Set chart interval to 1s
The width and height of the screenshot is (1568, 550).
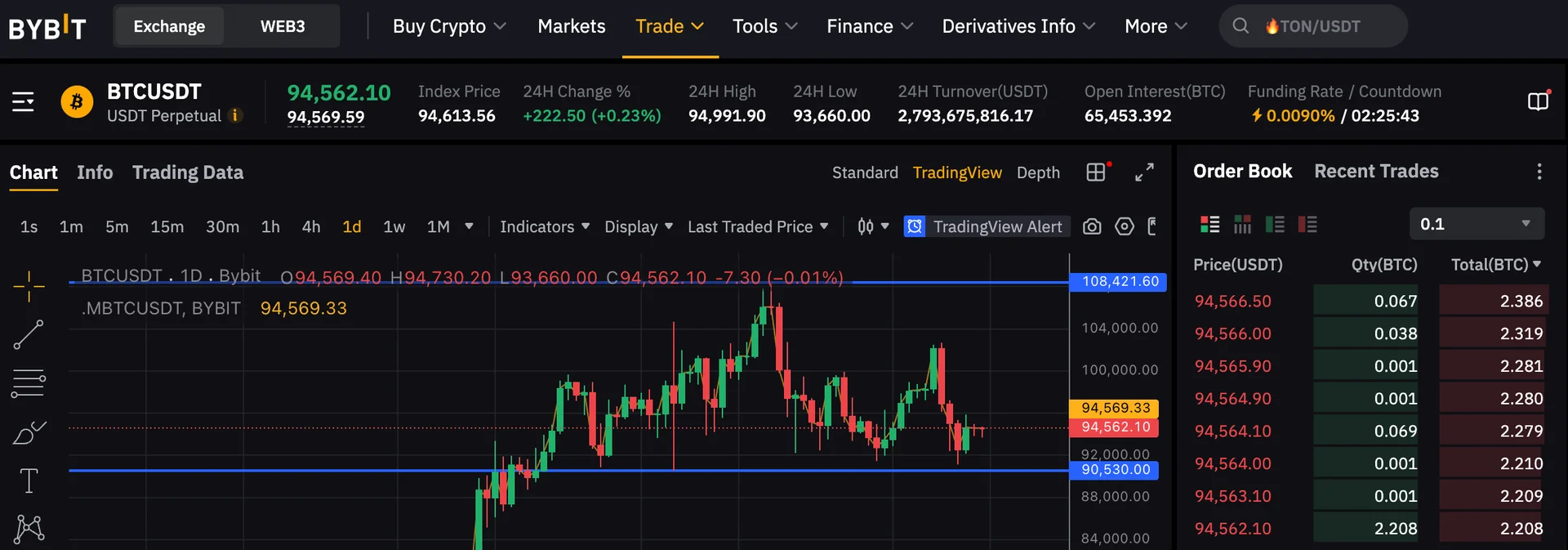coord(29,226)
